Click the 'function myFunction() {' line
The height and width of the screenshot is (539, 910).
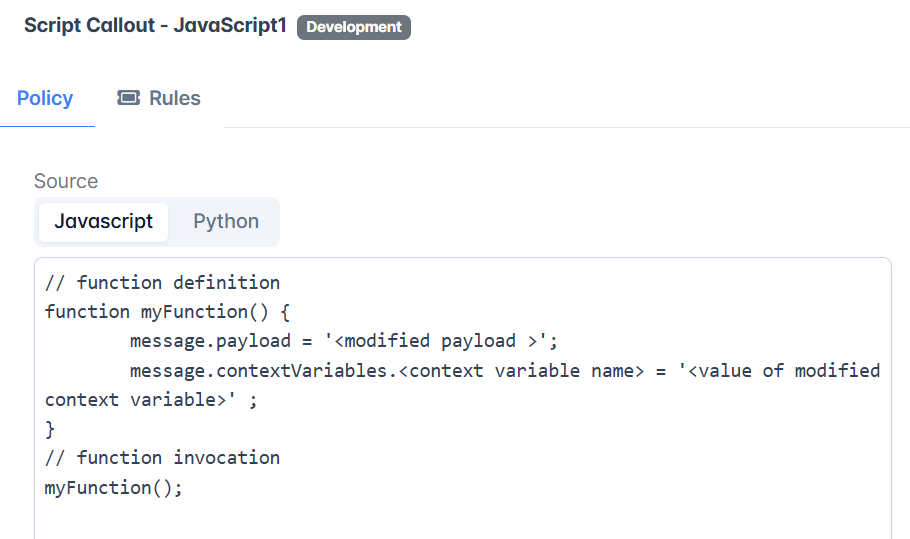pos(167,312)
